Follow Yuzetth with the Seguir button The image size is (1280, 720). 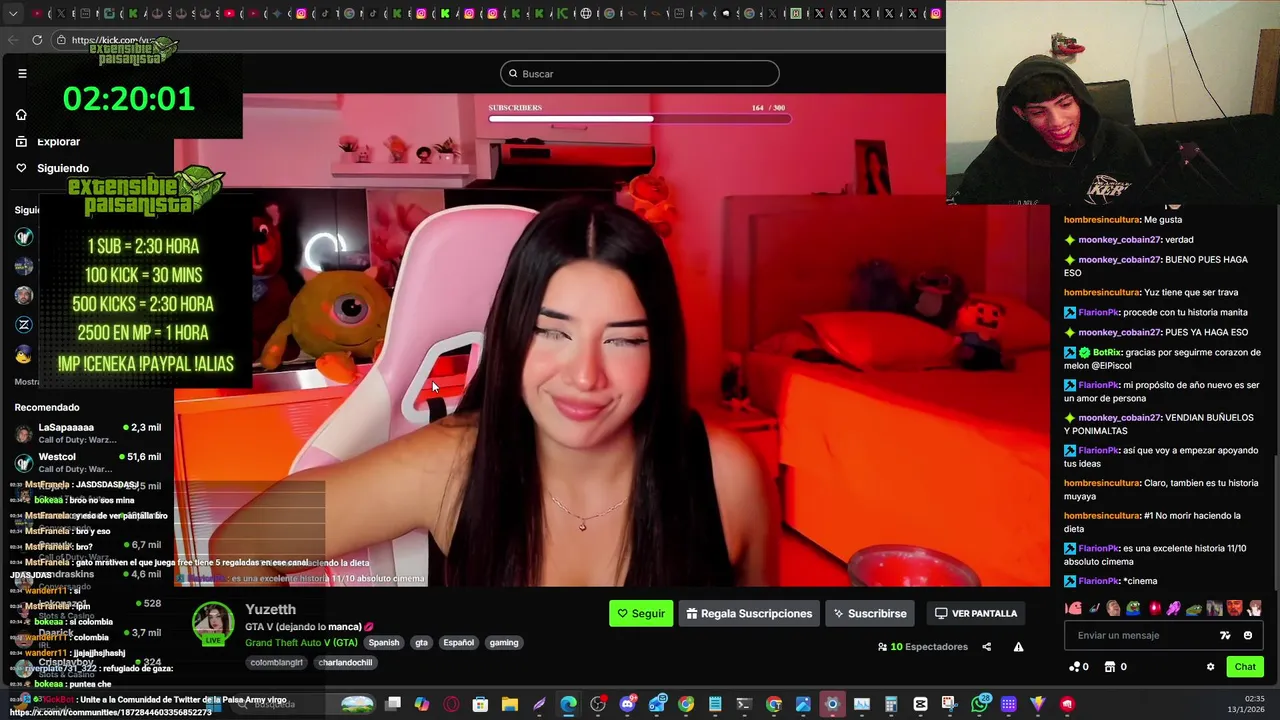point(641,613)
